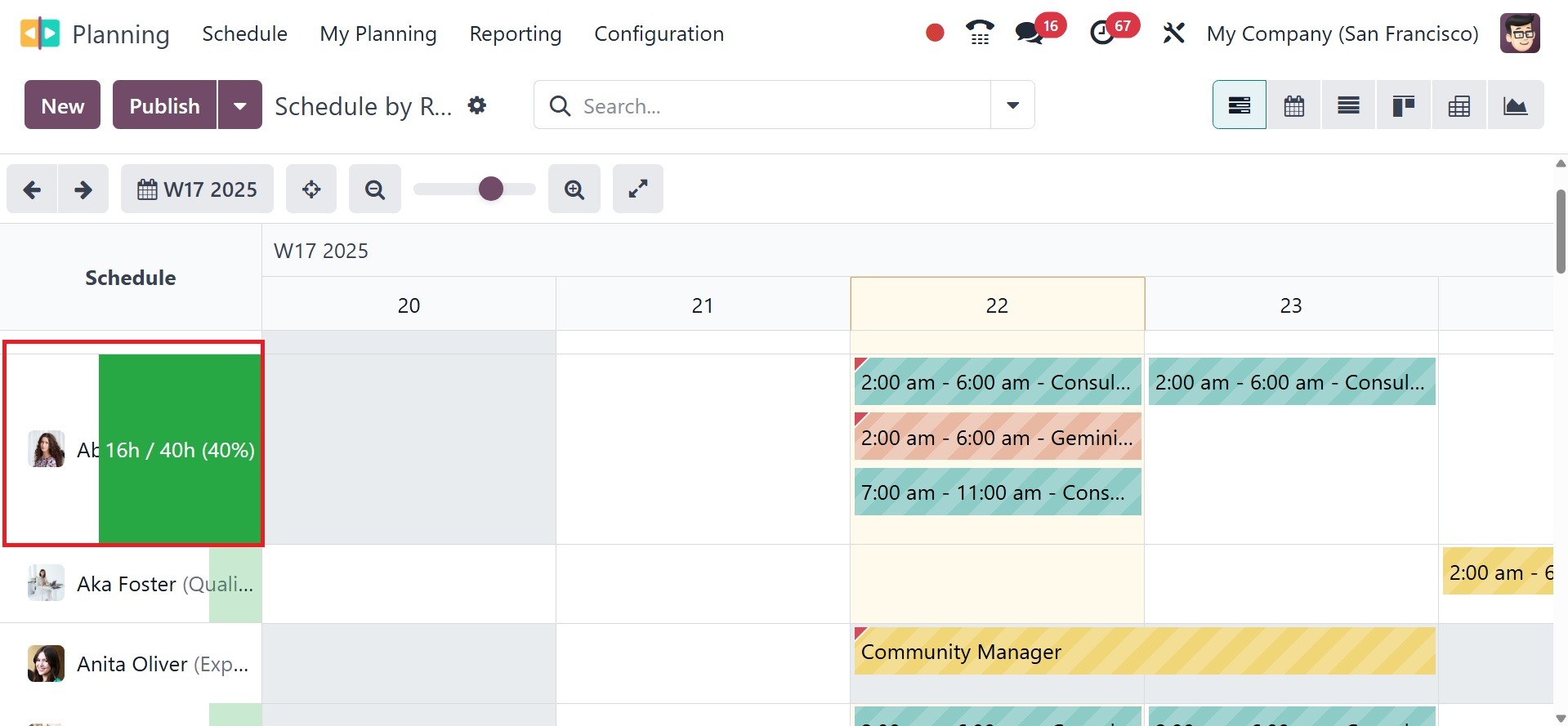Open the search options dropdown
The width and height of the screenshot is (1568, 726).
(1012, 105)
